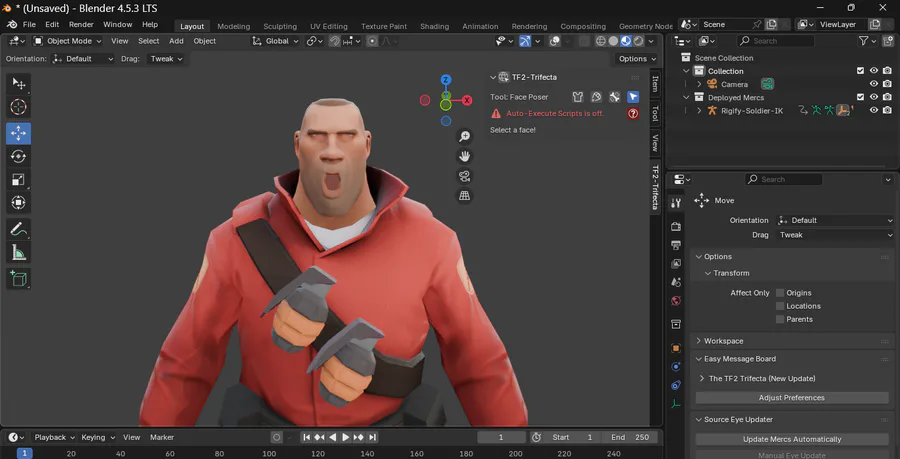Select the Scale tool

[x=18, y=180]
